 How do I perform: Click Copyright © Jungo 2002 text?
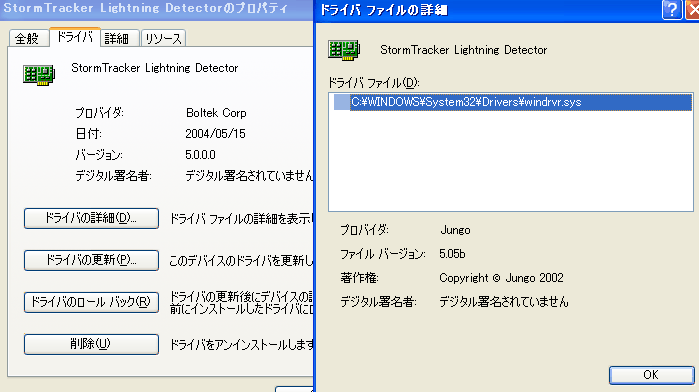[501, 278]
